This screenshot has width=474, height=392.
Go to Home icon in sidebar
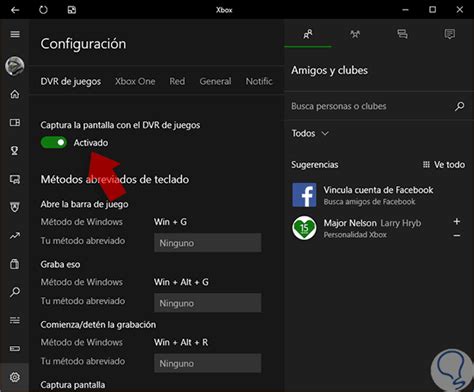click(x=15, y=94)
